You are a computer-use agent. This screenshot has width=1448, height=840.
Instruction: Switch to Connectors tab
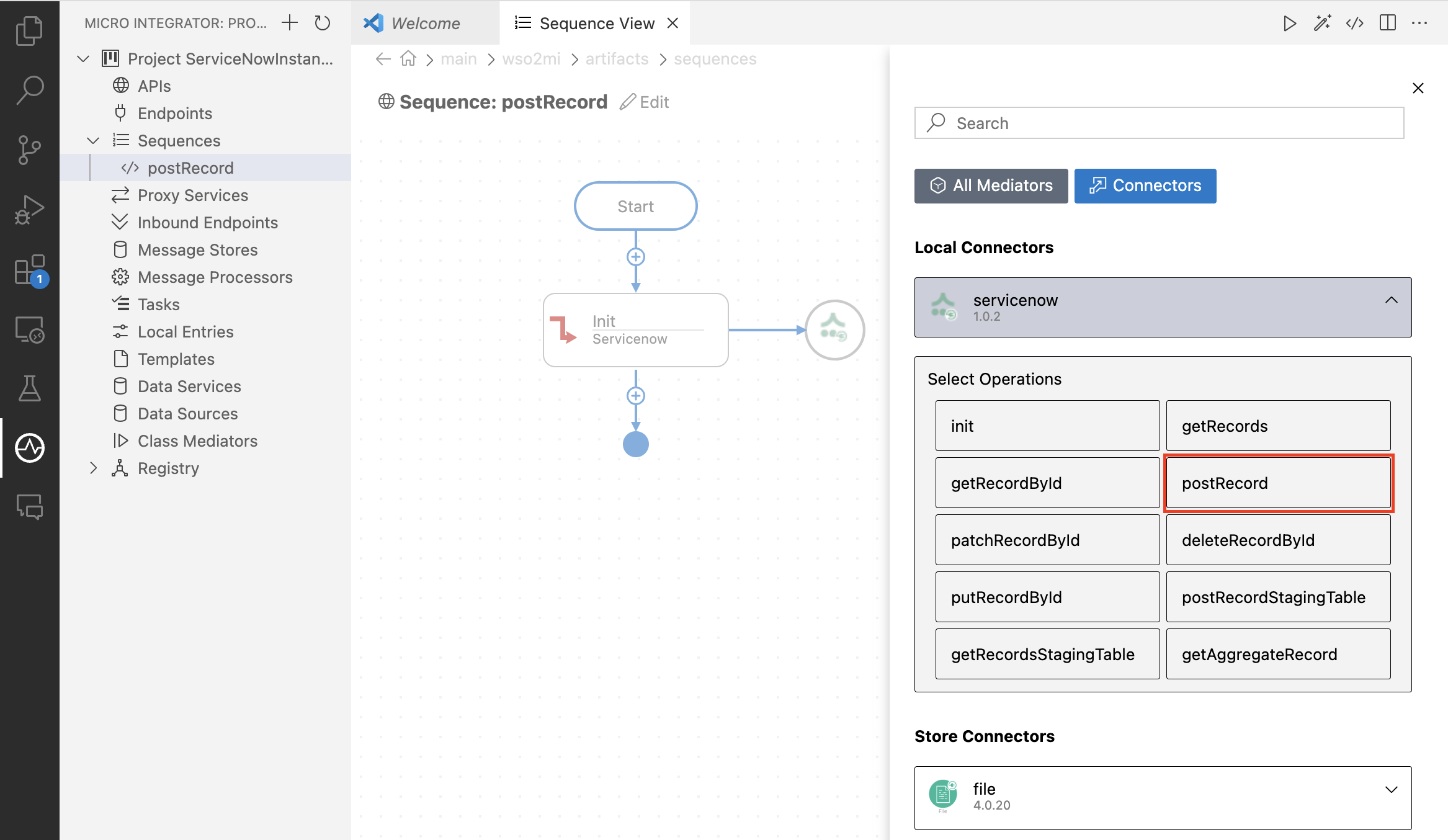point(1145,185)
